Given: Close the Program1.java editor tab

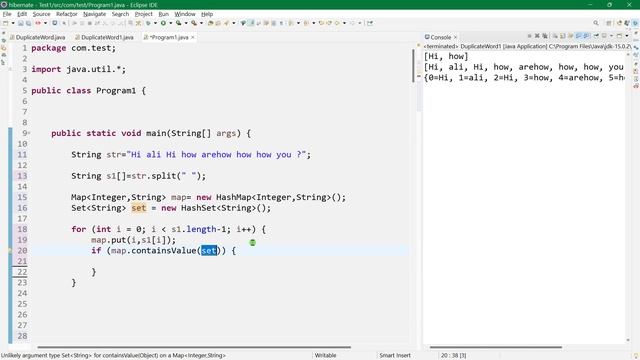Looking at the screenshot, I should 193,37.
